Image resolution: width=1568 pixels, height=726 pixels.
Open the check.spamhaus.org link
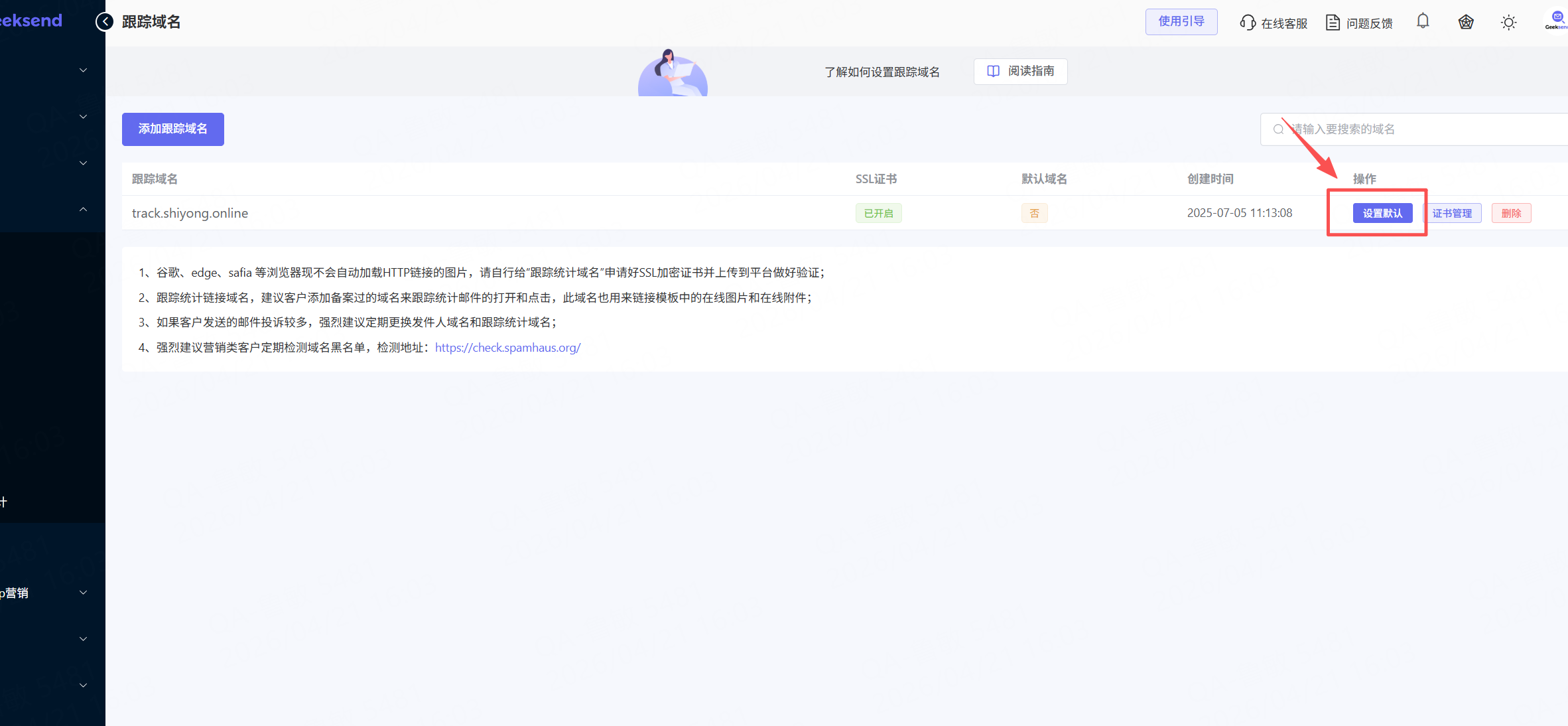pos(507,348)
